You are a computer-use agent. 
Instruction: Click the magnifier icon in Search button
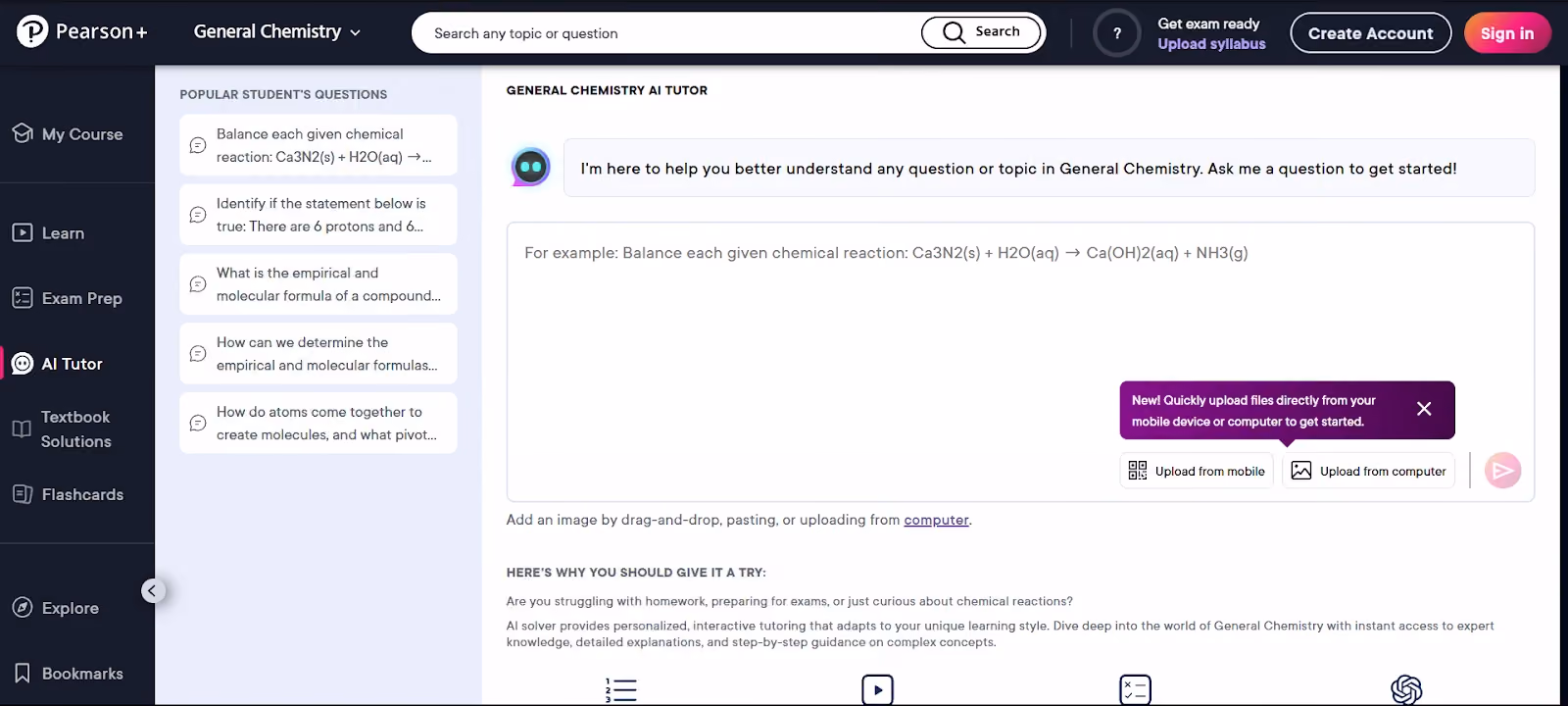954,32
